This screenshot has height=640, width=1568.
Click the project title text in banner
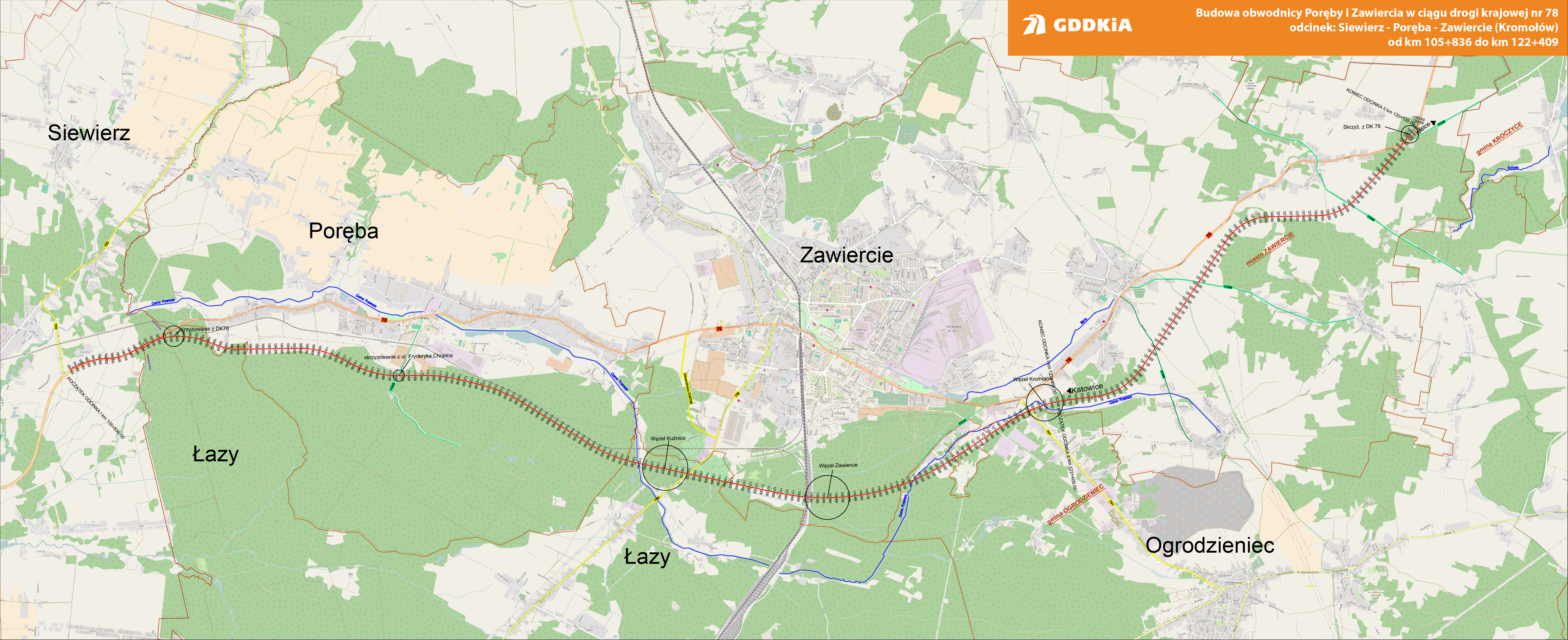(1376, 27)
